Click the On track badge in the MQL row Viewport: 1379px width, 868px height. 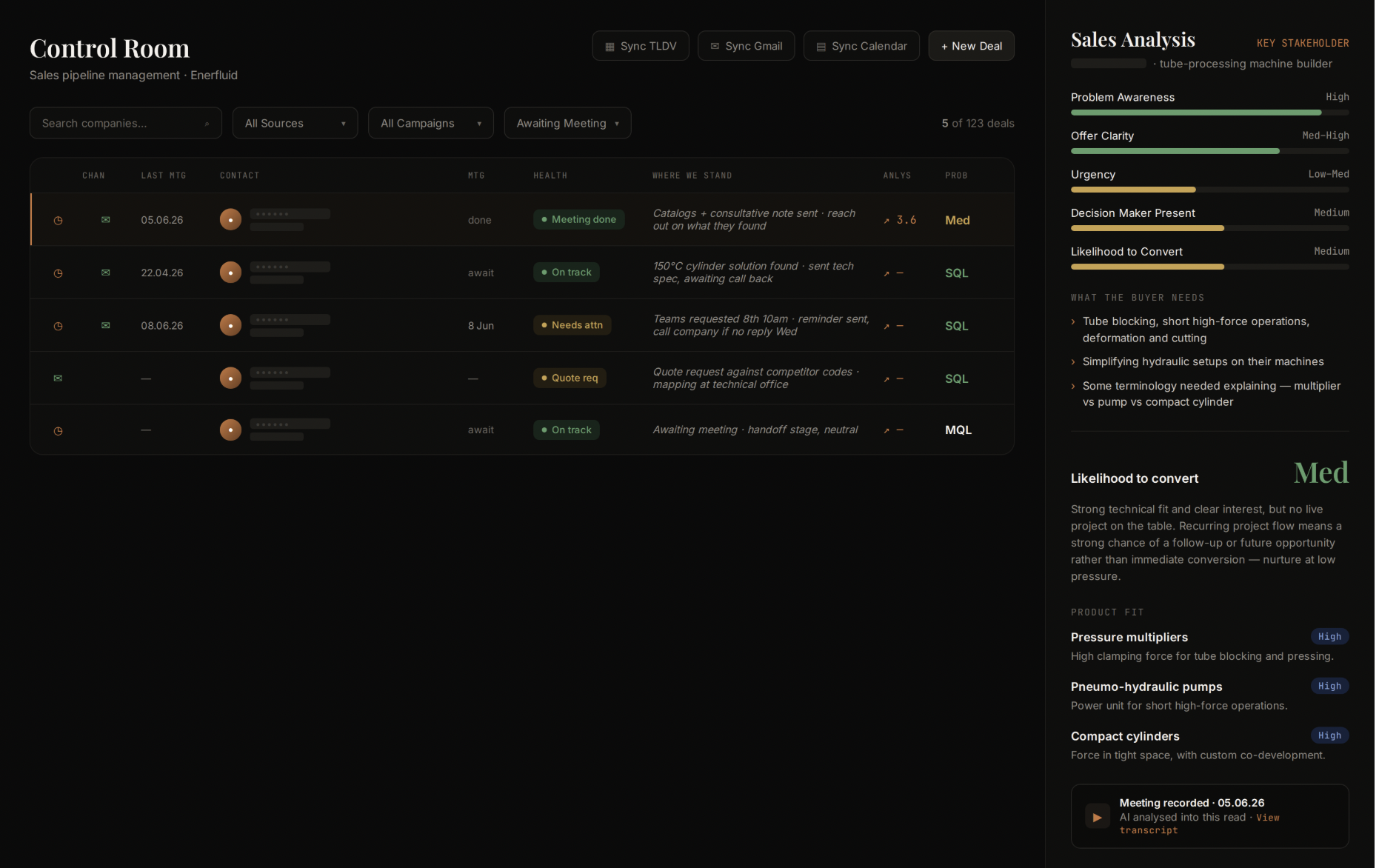[x=567, y=430]
